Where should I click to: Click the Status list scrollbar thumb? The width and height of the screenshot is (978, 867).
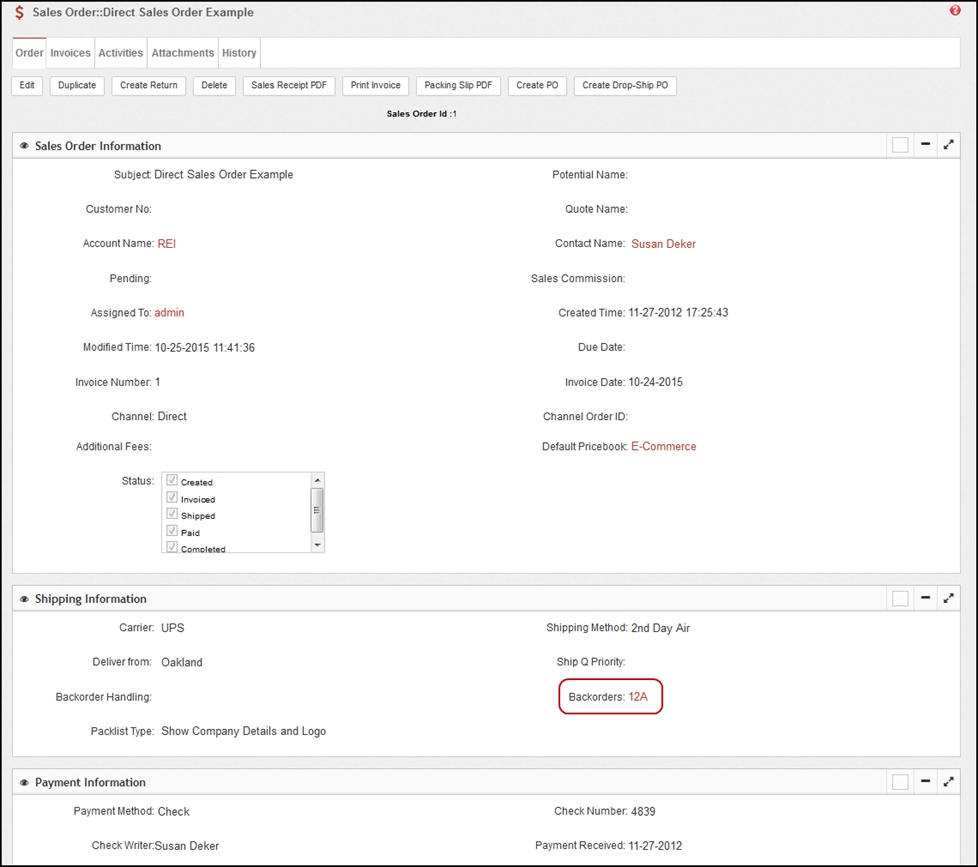click(x=317, y=510)
